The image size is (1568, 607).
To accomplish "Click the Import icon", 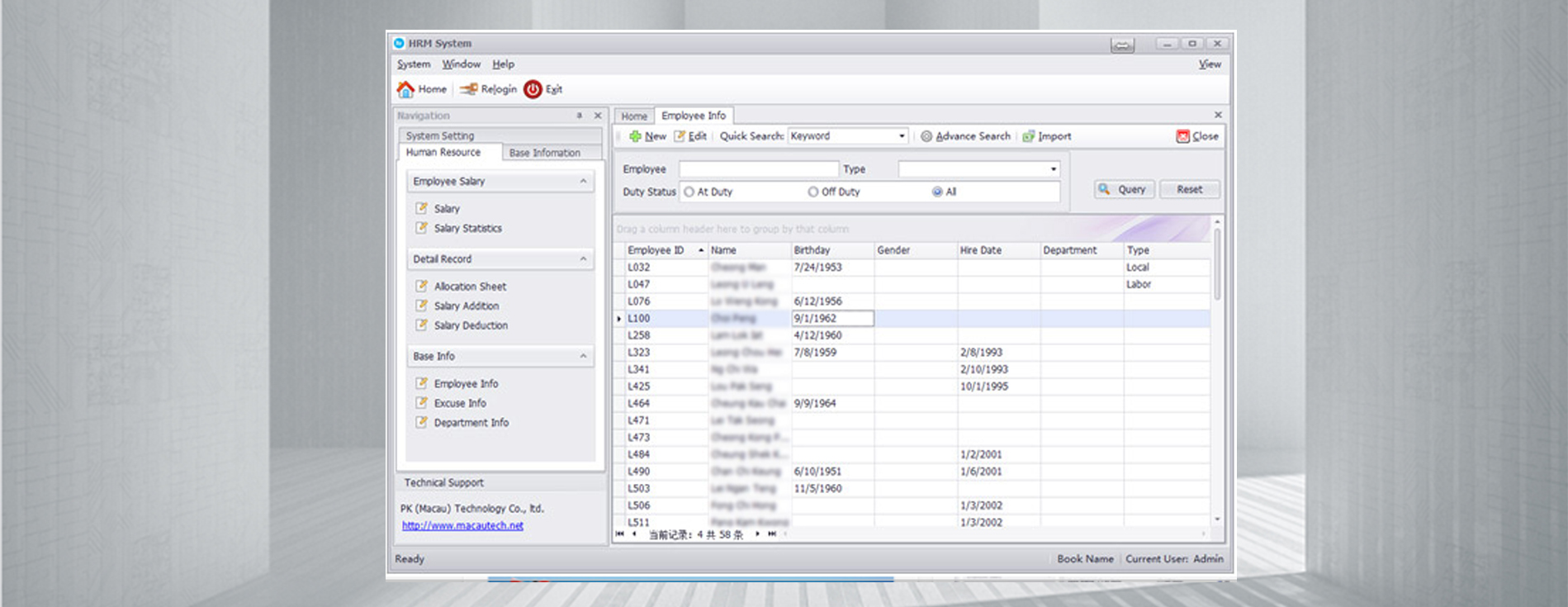I will (x=1028, y=136).
